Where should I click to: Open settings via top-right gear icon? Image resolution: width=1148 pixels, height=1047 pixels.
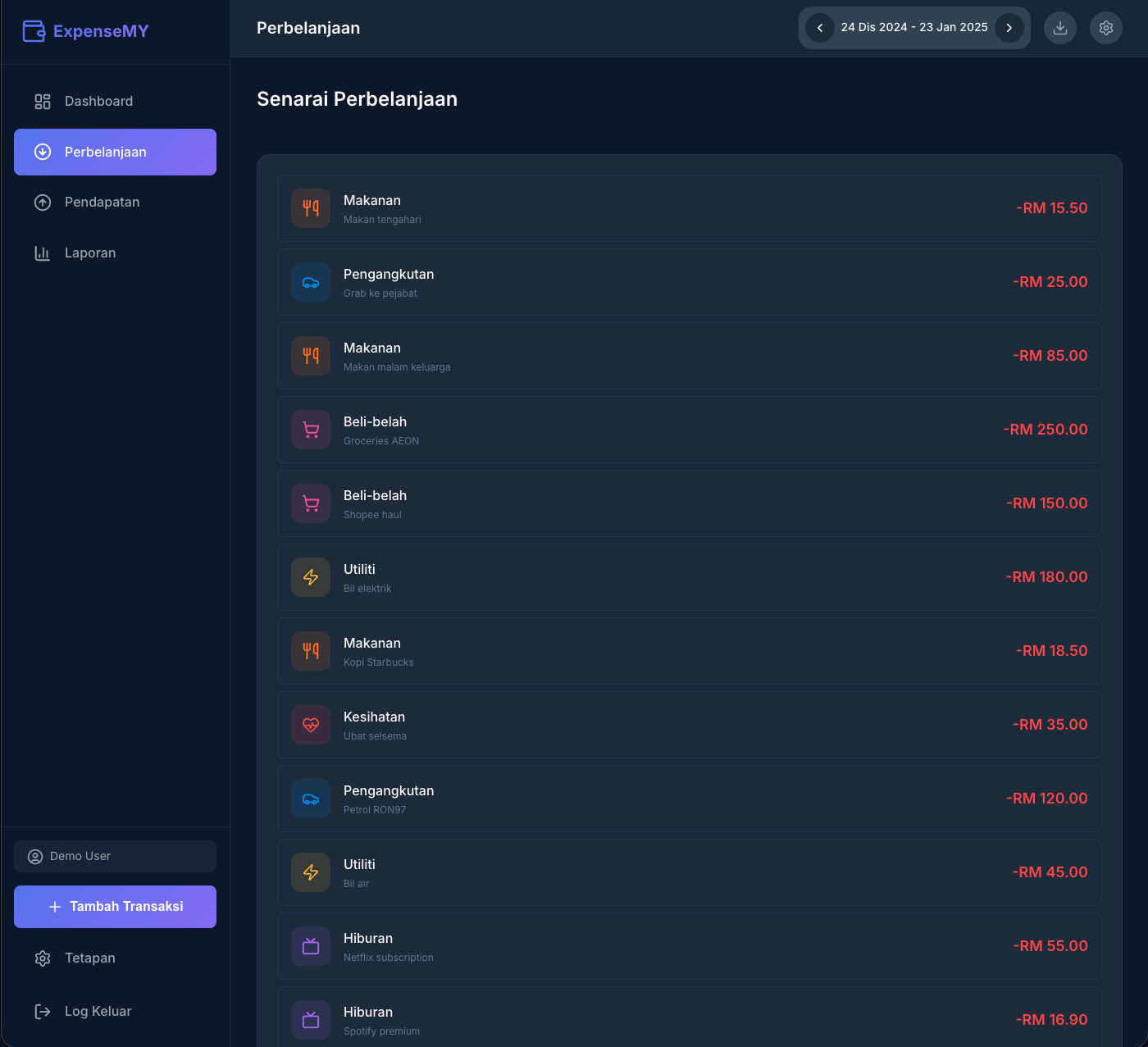(1105, 28)
